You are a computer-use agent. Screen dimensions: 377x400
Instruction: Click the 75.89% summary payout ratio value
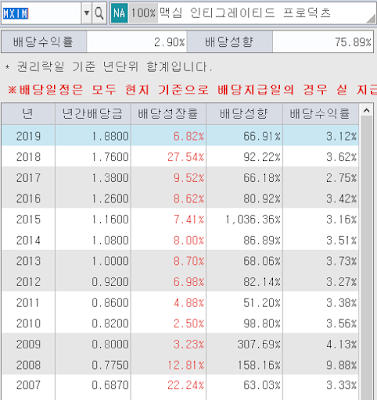(x=322, y=42)
